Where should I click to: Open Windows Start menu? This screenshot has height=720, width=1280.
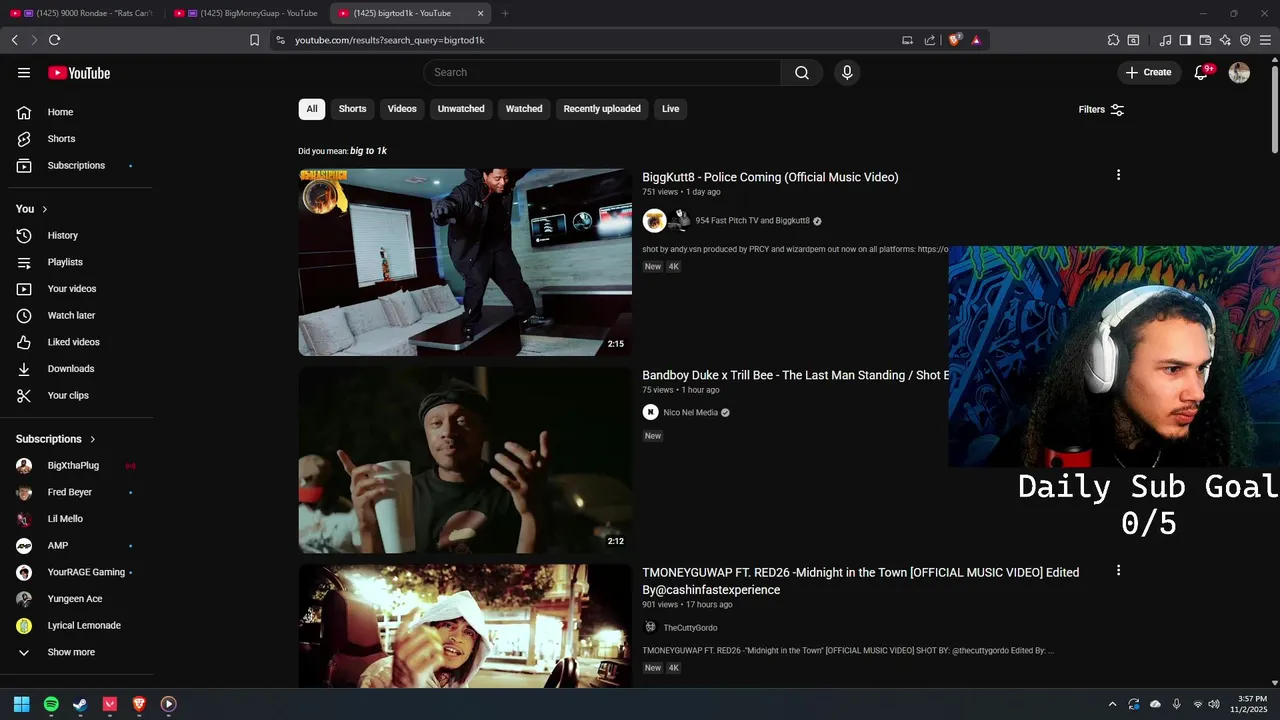(21, 704)
